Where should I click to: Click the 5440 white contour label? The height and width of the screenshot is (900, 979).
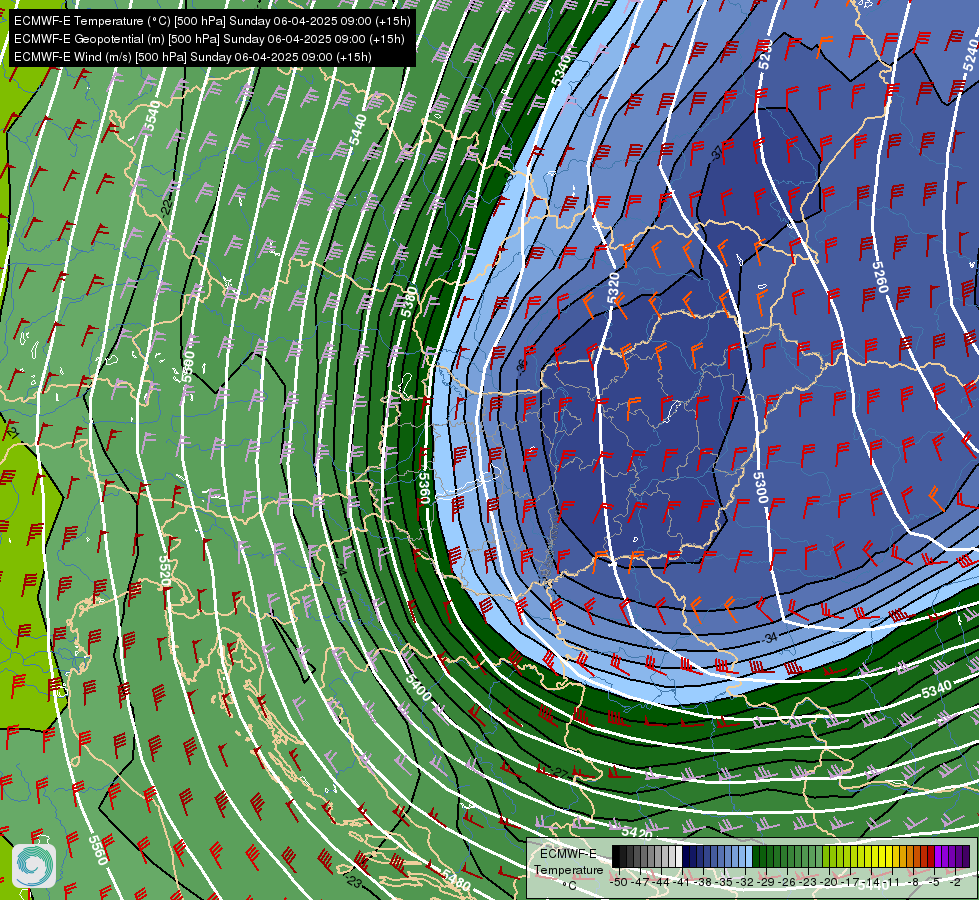[x=358, y=129]
